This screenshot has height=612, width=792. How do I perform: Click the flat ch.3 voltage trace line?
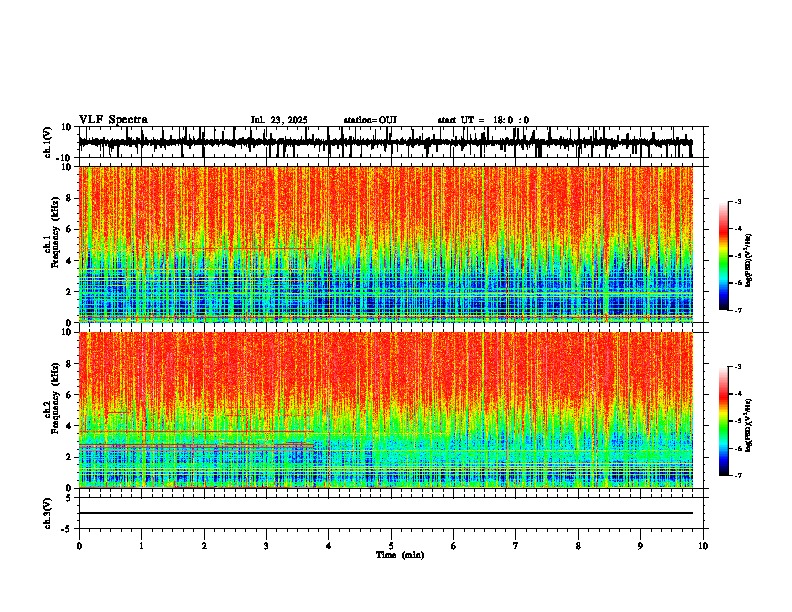click(386, 513)
